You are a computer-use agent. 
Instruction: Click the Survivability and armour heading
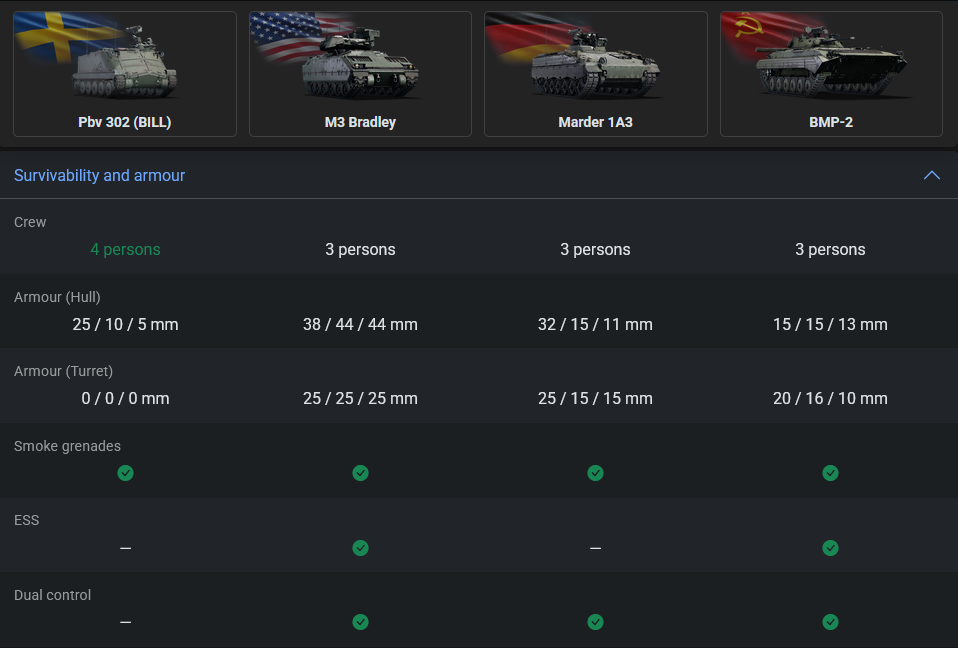[100, 176]
